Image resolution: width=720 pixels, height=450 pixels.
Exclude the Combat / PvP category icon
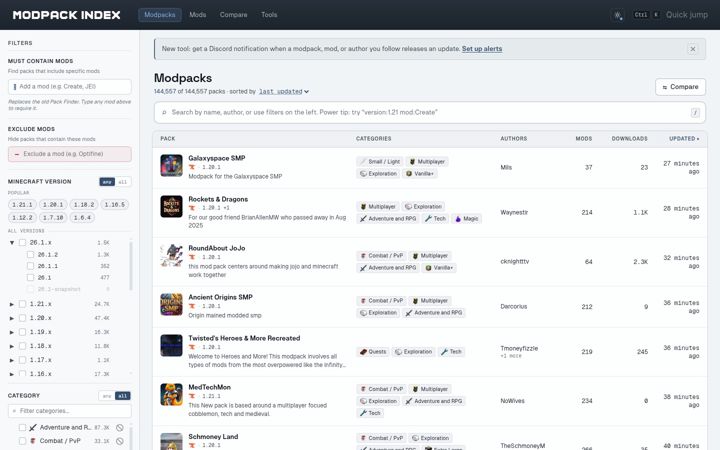[120, 441]
